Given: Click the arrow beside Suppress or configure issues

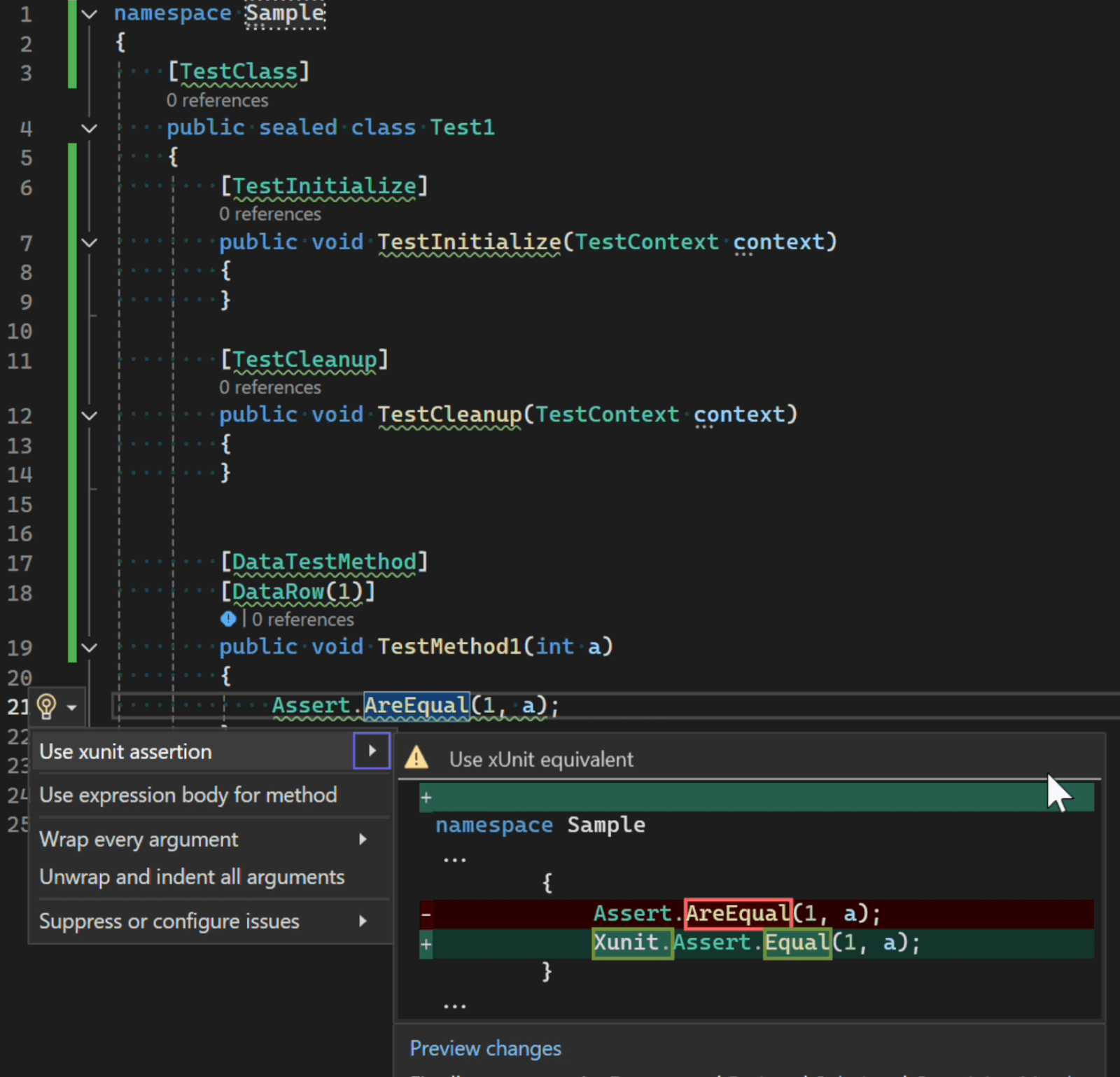Looking at the screenshot, I should tap(363, 921).
